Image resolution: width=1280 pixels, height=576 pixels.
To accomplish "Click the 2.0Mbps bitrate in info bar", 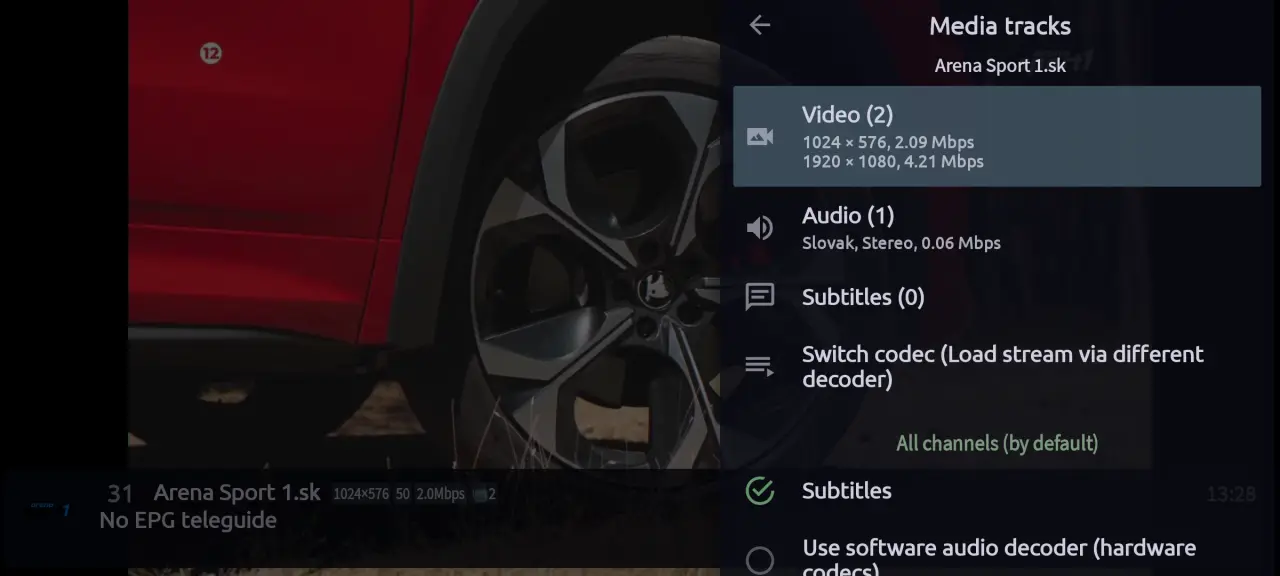I will (441, 494).
